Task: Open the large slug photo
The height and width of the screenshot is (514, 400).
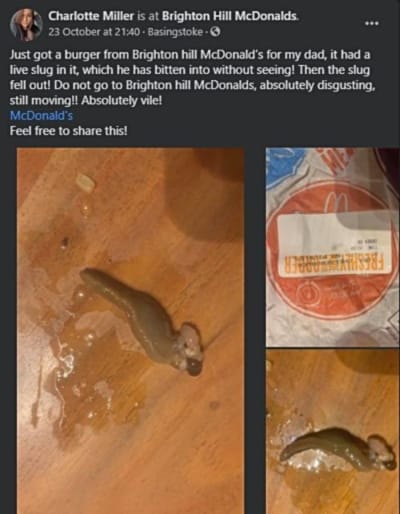Action: click(x=130, y=331)
